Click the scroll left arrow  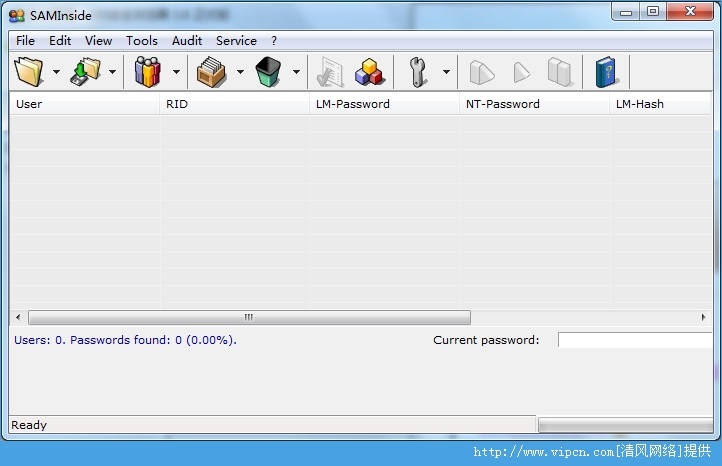pos(18,317)
